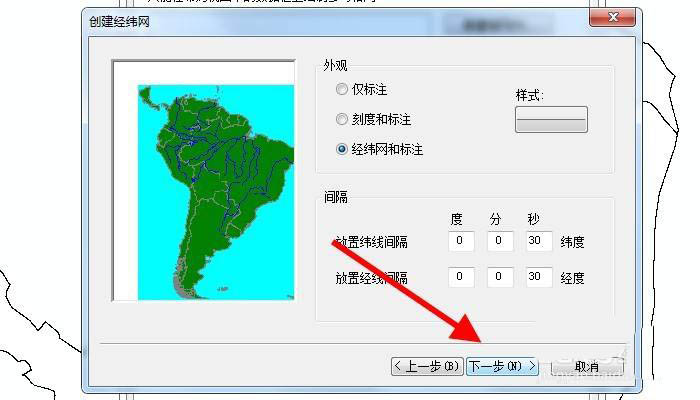The width and height of the screenshot is (700, 400).
Task: Click the latitude minutes field
Action: 500,241
